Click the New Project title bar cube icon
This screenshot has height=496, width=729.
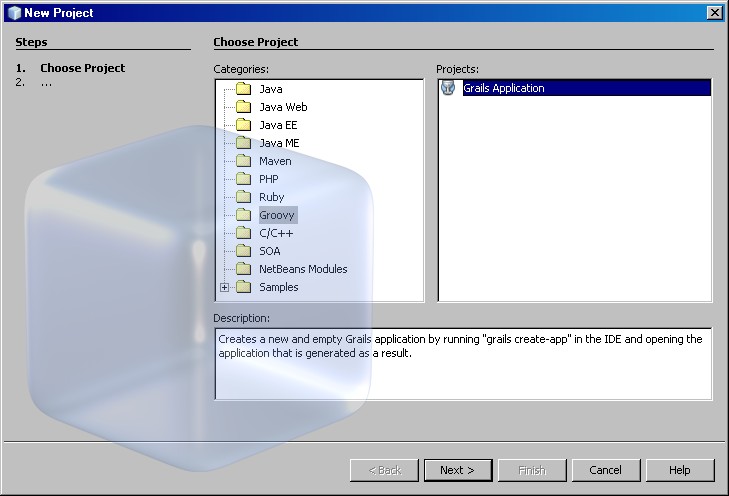point(14,13)
